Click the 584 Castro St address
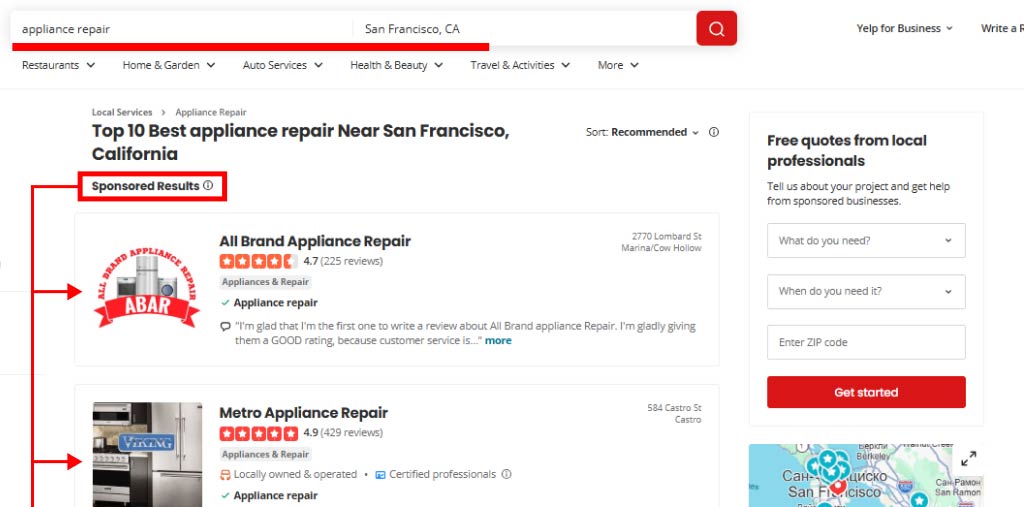The width and height of the screenshot is (1024, 507). click(x=675, y=408)
